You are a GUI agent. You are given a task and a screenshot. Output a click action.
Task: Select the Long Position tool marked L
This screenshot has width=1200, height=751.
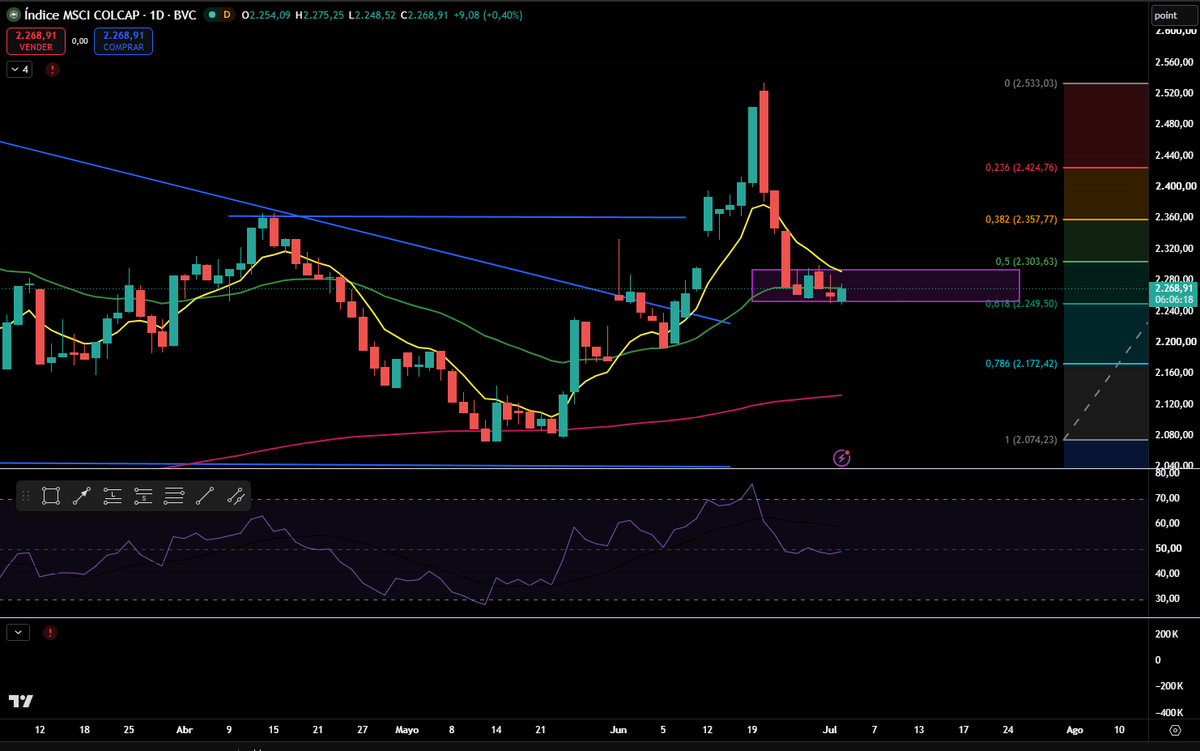coord(113,495)
